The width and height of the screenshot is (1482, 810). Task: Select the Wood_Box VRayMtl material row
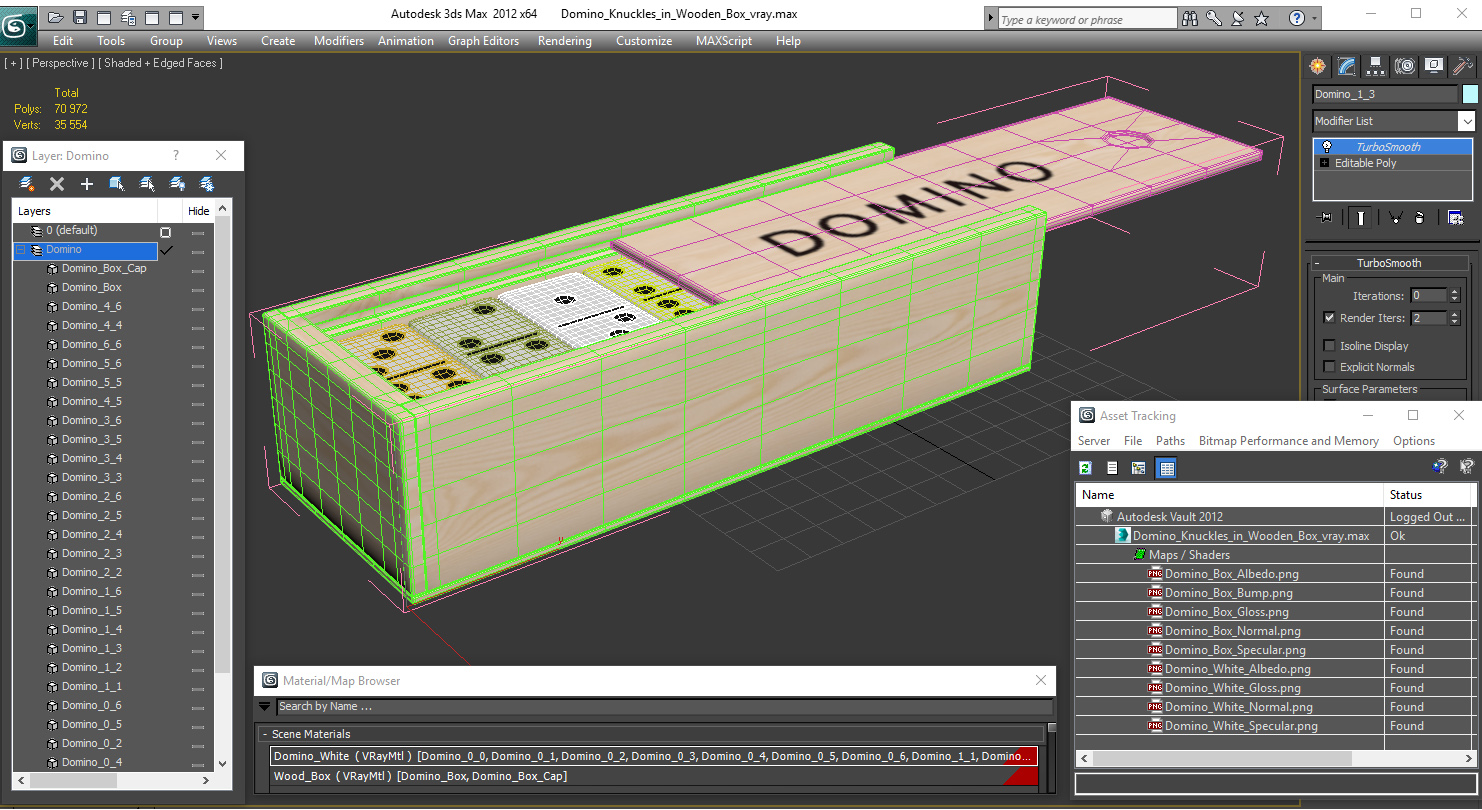pyautogui.click(x=654, y=776)
